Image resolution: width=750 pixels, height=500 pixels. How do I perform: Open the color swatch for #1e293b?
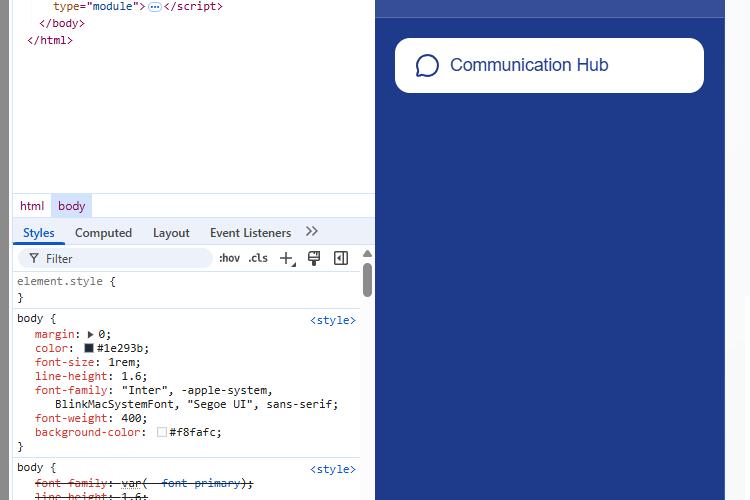[89, 349]
